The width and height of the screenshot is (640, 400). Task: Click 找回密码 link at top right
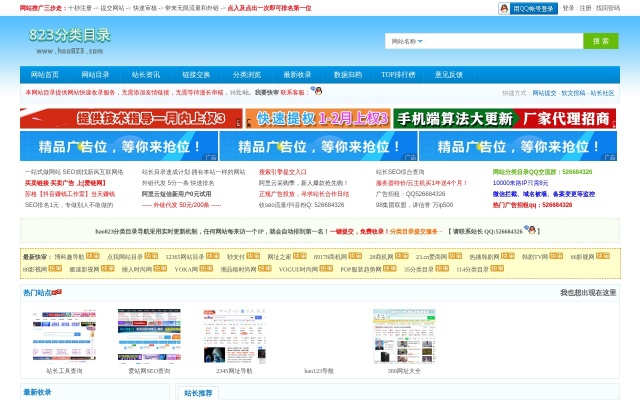(607, 7)
